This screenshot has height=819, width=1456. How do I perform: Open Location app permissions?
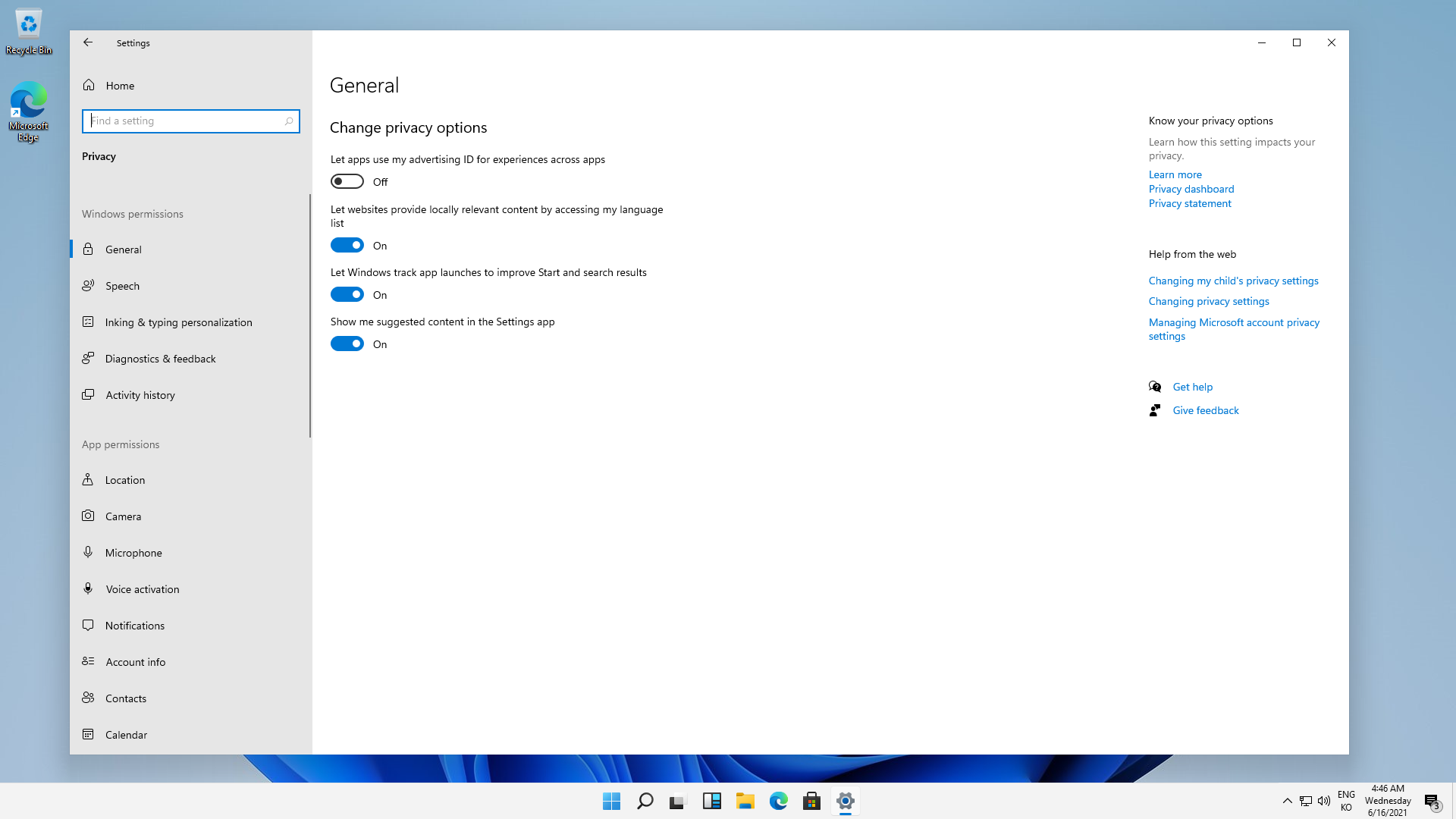pos(124,480)
